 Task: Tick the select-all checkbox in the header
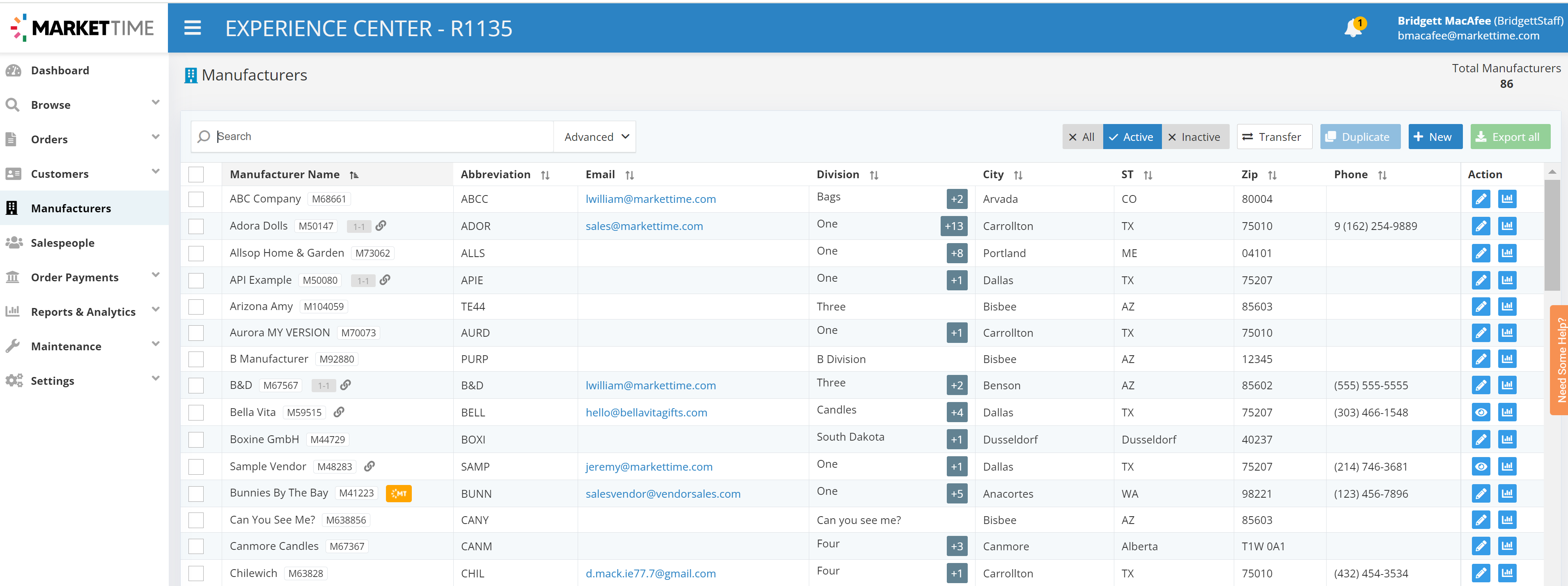196,175
